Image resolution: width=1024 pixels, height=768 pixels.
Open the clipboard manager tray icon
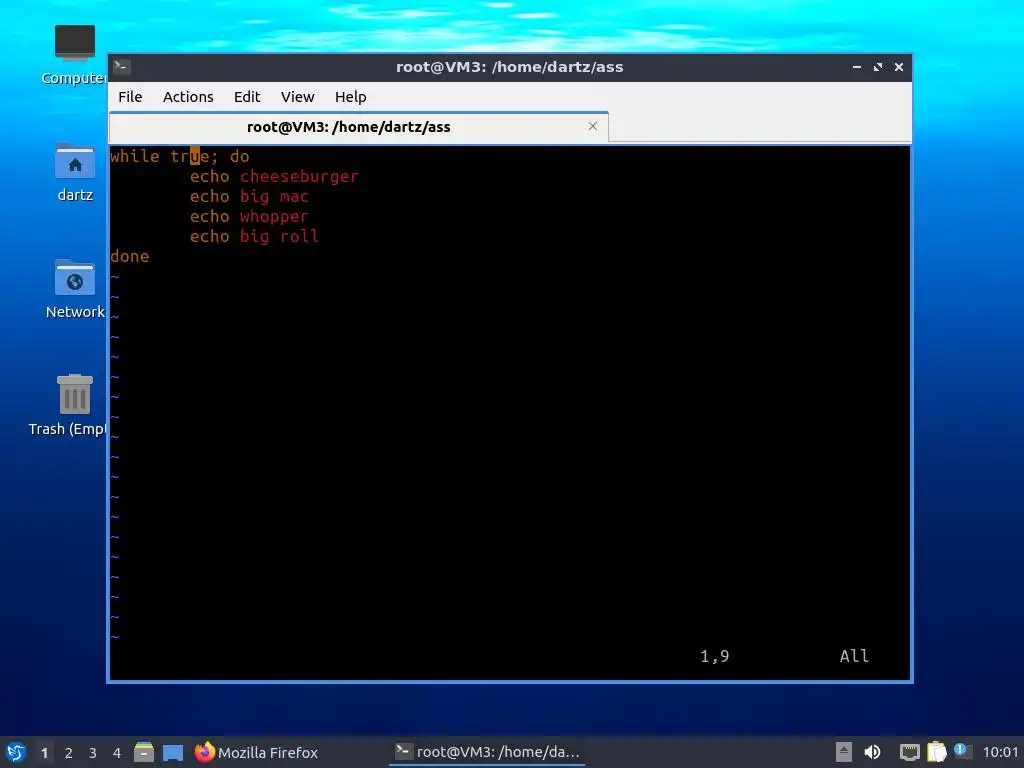click(x=936, y=752)
